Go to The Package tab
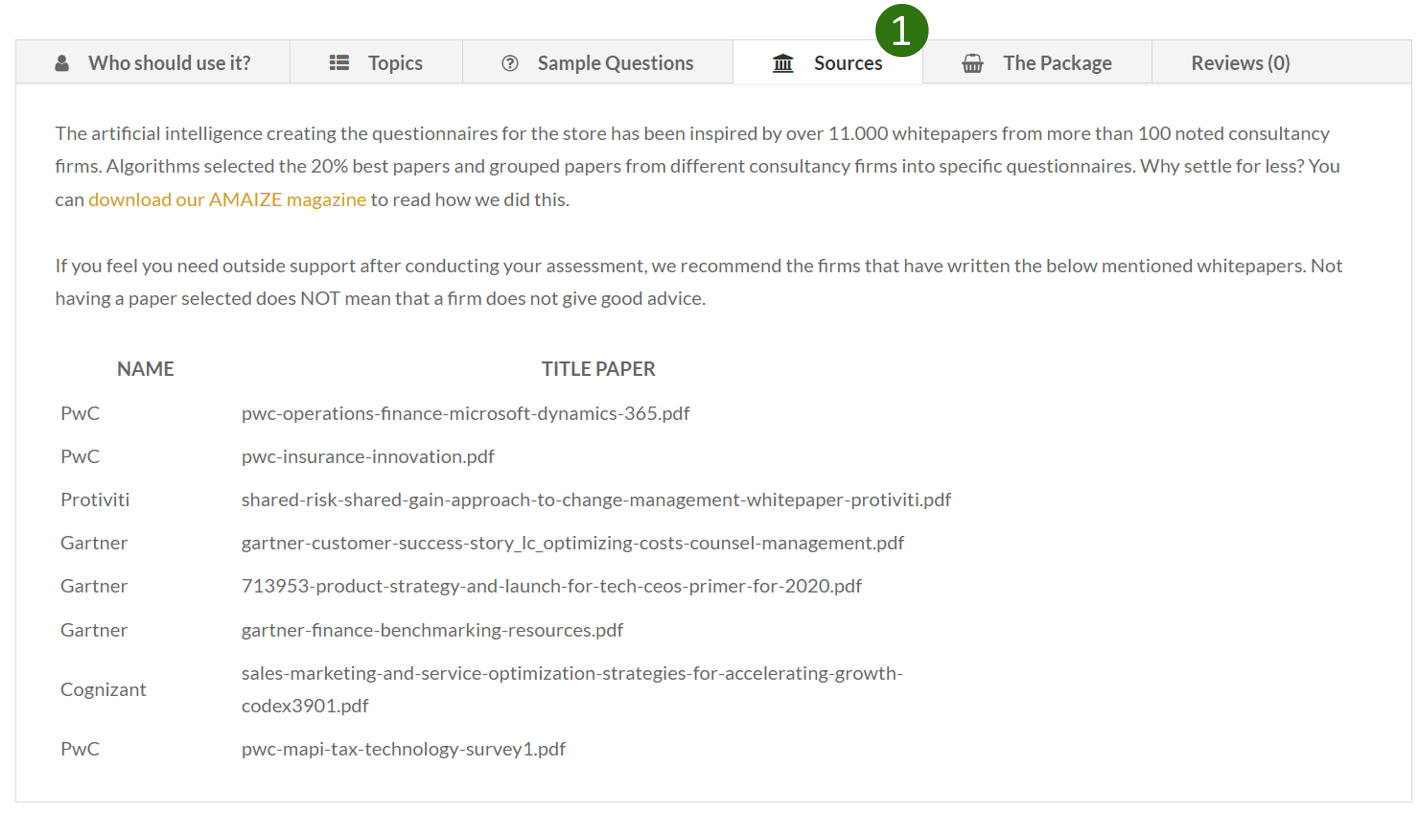1423x815 pixels. pyautogui.click(x=1037, y=62)
